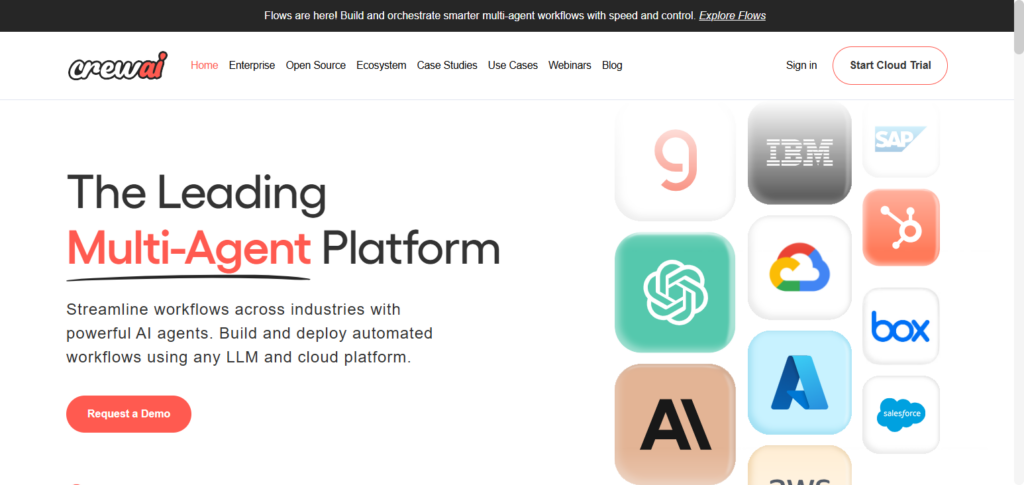Image resolution: width=1024 pixels, height=485 pixels.
Task: Click the pink number 9 logo tile
Action: coord(675,162)
